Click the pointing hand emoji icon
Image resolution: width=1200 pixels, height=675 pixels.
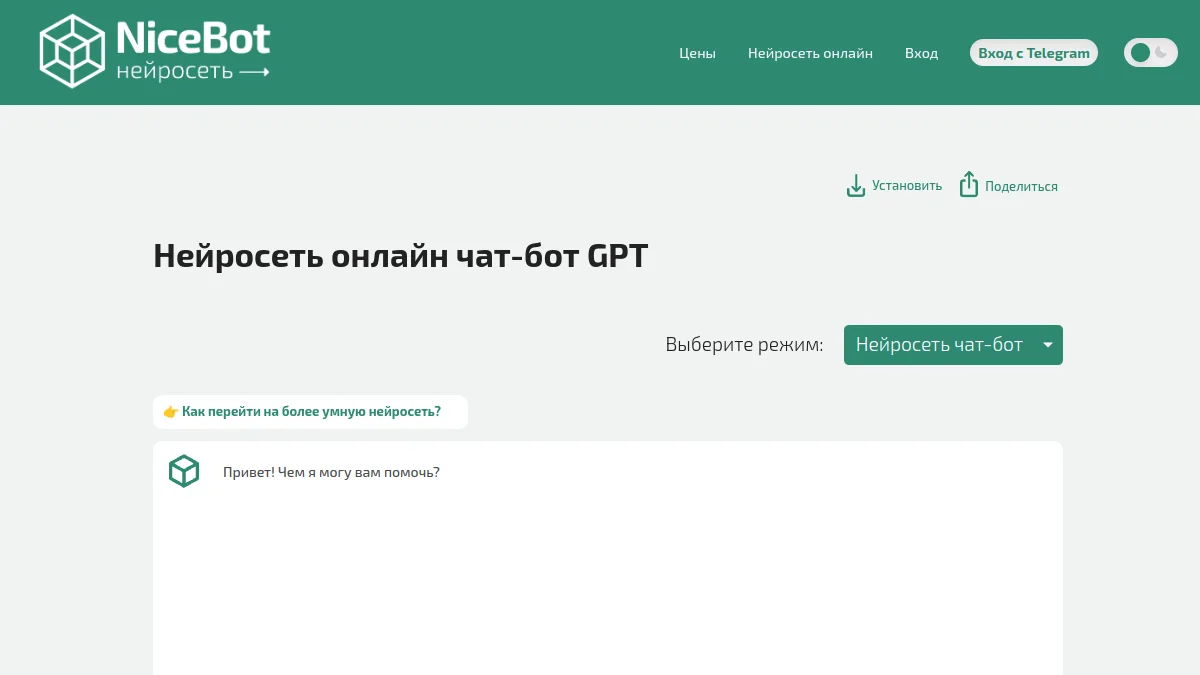[x=170, y=412]
